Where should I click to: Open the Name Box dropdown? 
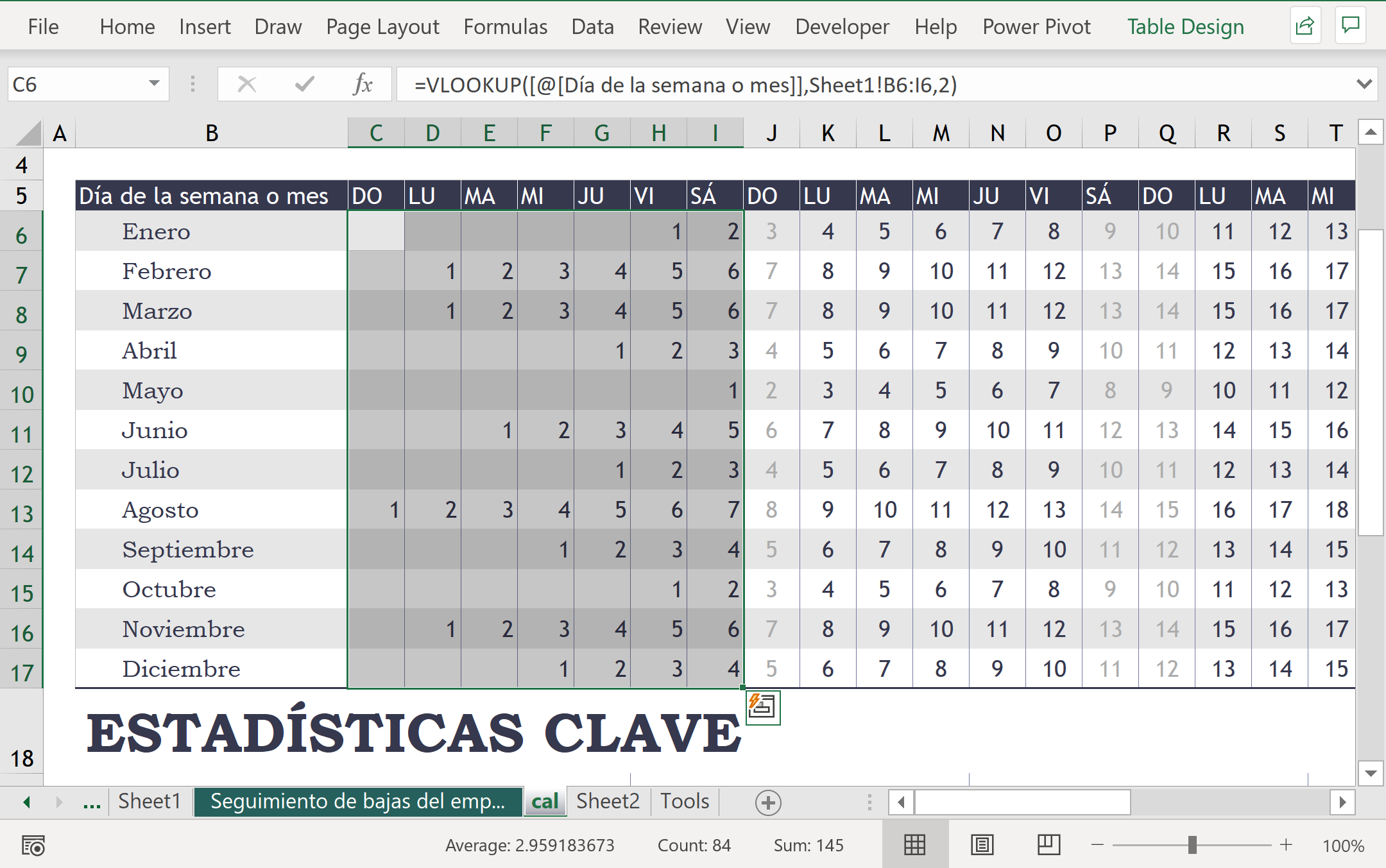(x=154, y=84)
